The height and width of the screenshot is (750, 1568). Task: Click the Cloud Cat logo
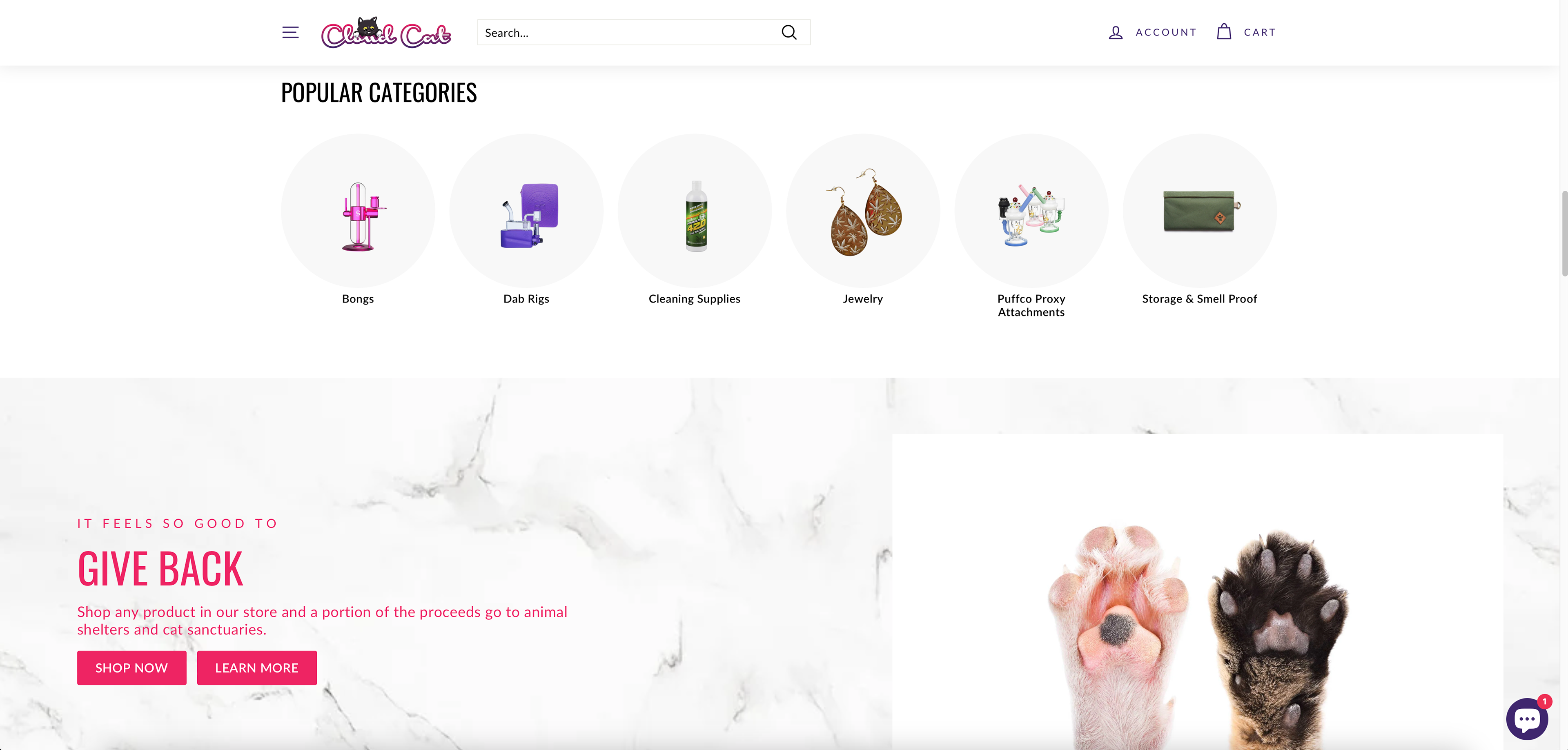click(386, 32)
